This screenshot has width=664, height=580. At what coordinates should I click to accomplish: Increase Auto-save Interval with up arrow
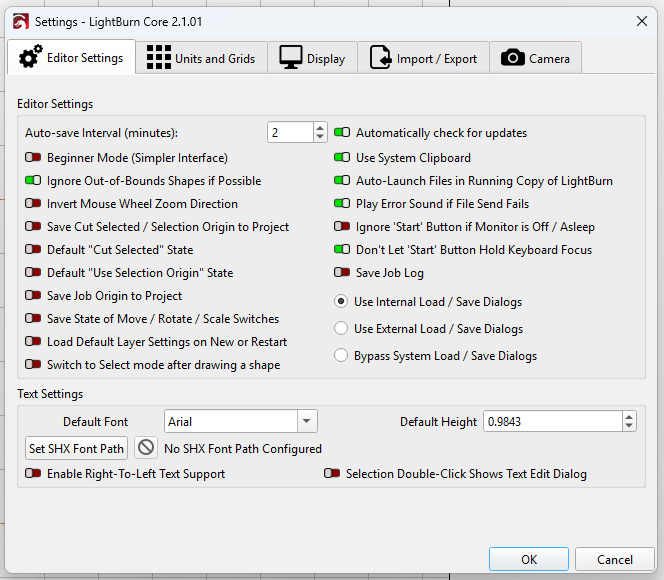point(320,127)
